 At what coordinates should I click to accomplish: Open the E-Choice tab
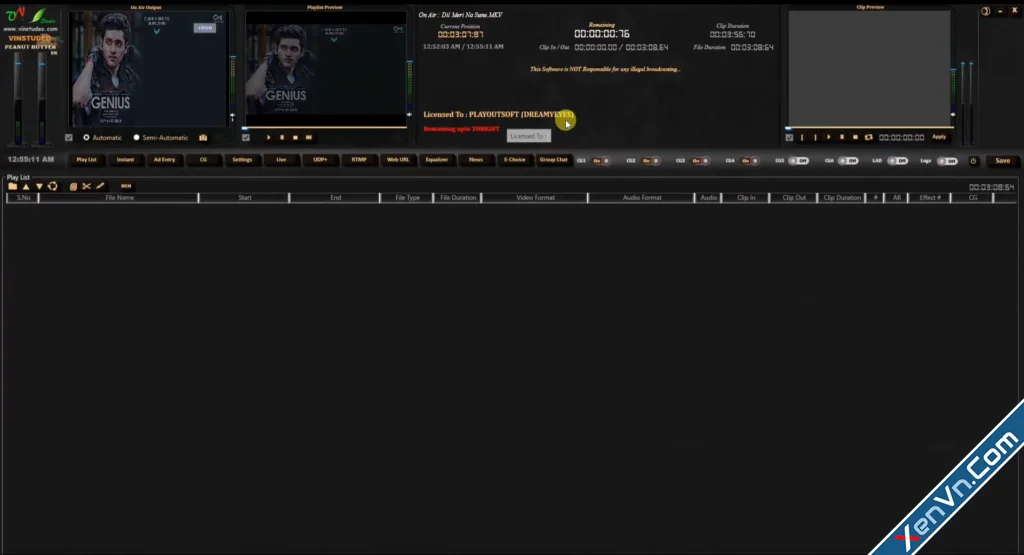515,160
